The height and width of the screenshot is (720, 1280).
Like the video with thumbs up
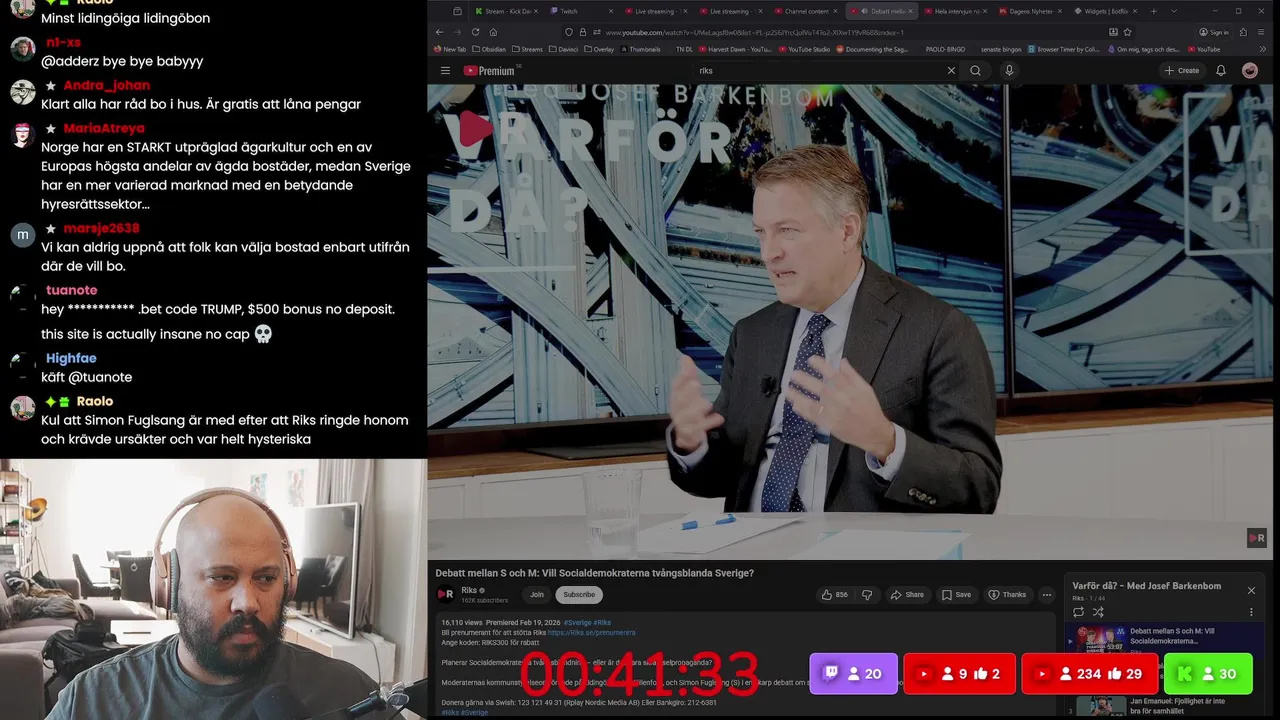click(834, 594)
